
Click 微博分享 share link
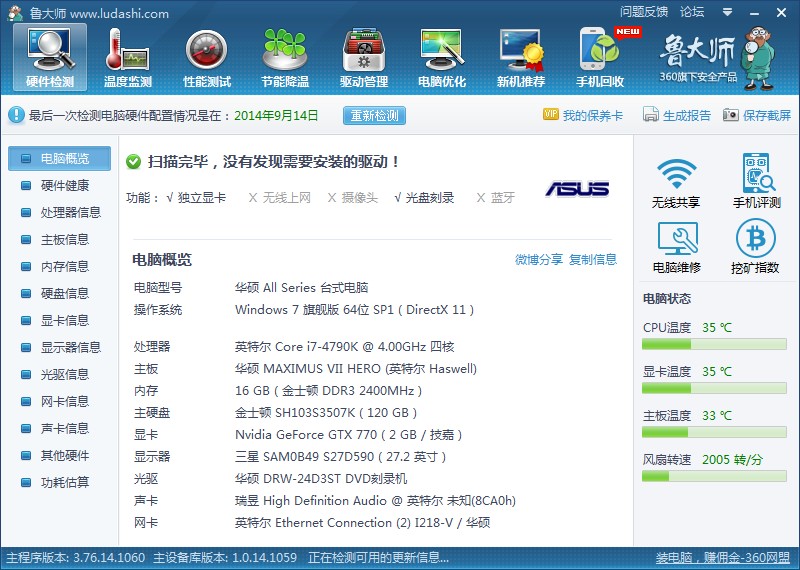539,260
